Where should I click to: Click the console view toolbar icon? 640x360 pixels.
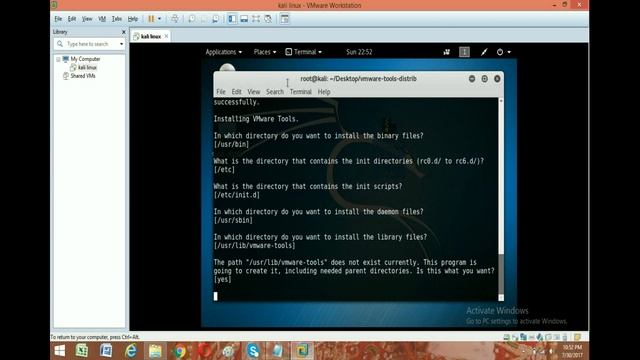click(285, 19)
